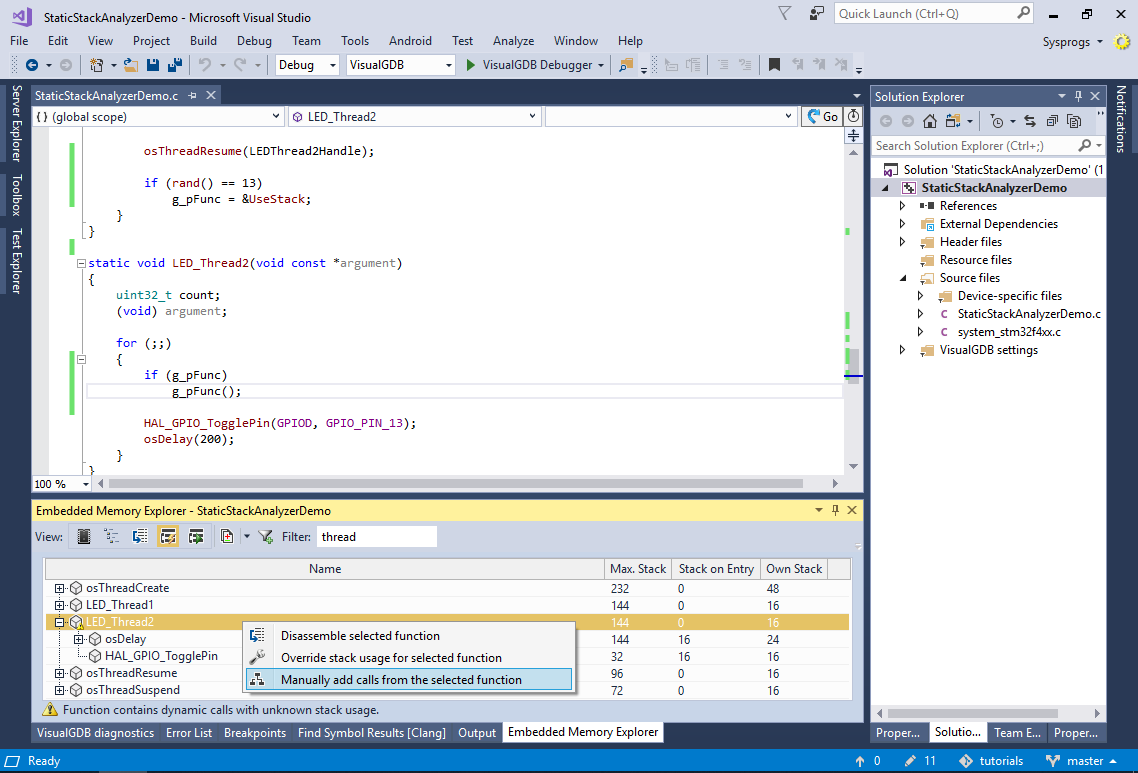This screenshot has width=1138, height=773.
Task: Click the Home icon in Solution Explorer
Action: (930, 121)
